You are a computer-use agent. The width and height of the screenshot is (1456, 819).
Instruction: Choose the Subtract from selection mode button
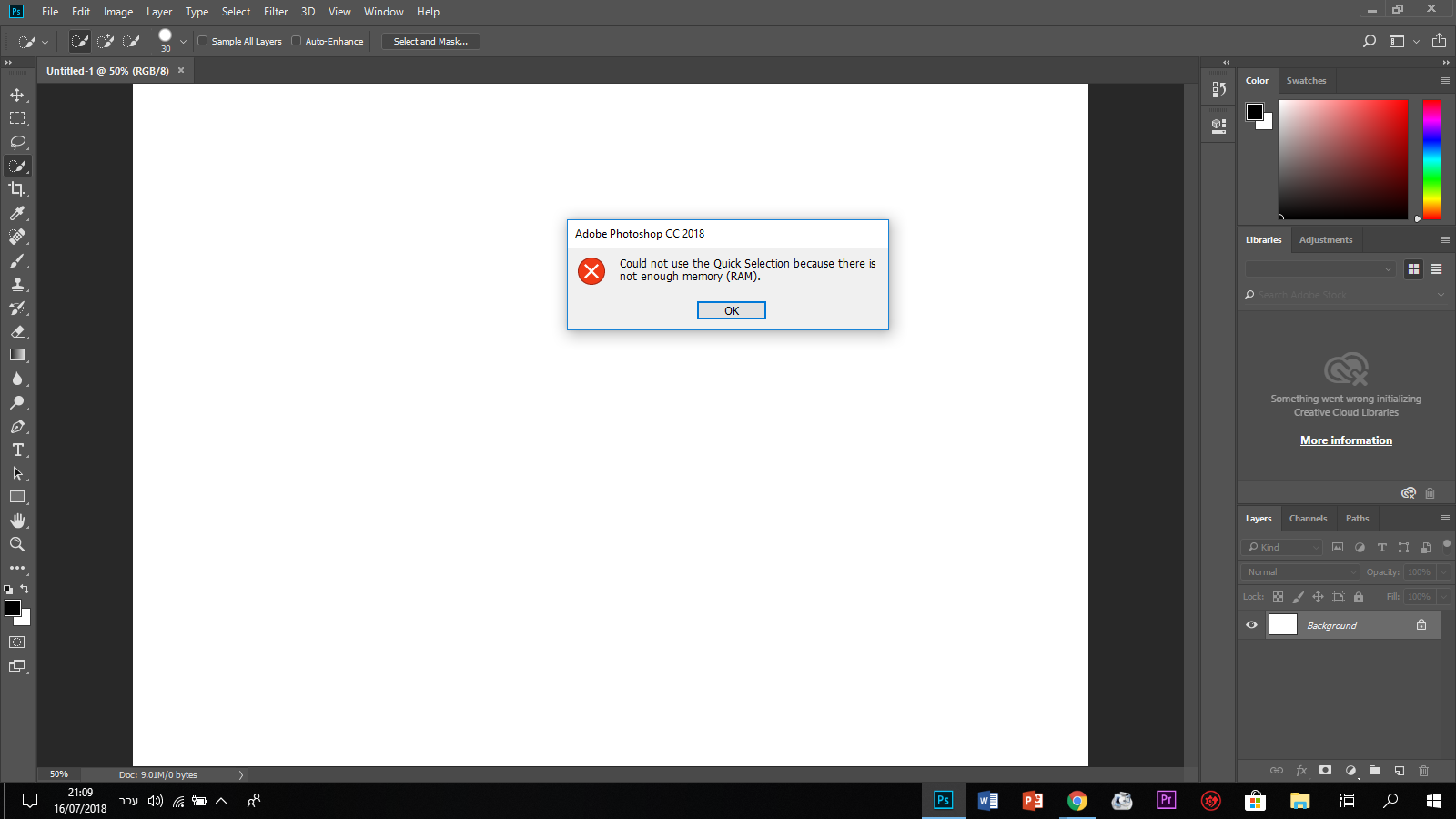(x=131, y=41)
